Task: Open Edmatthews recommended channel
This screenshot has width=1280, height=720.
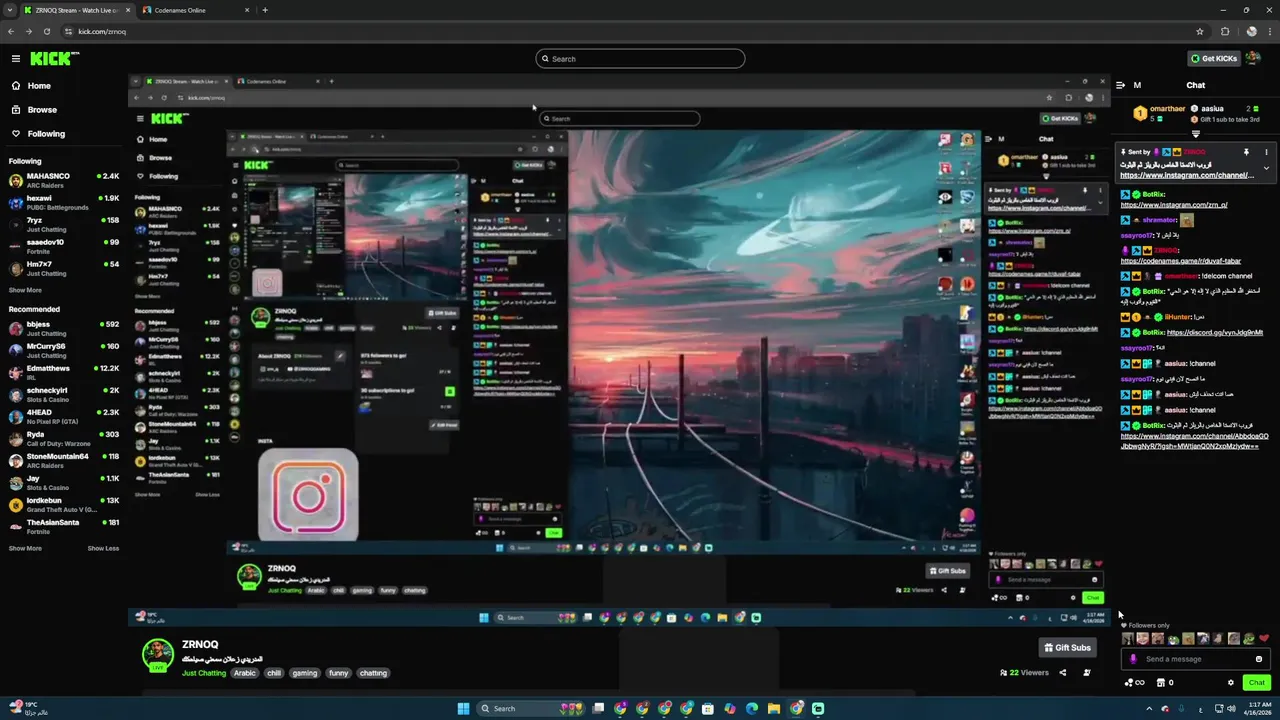Action: click(x=64, y=373)
